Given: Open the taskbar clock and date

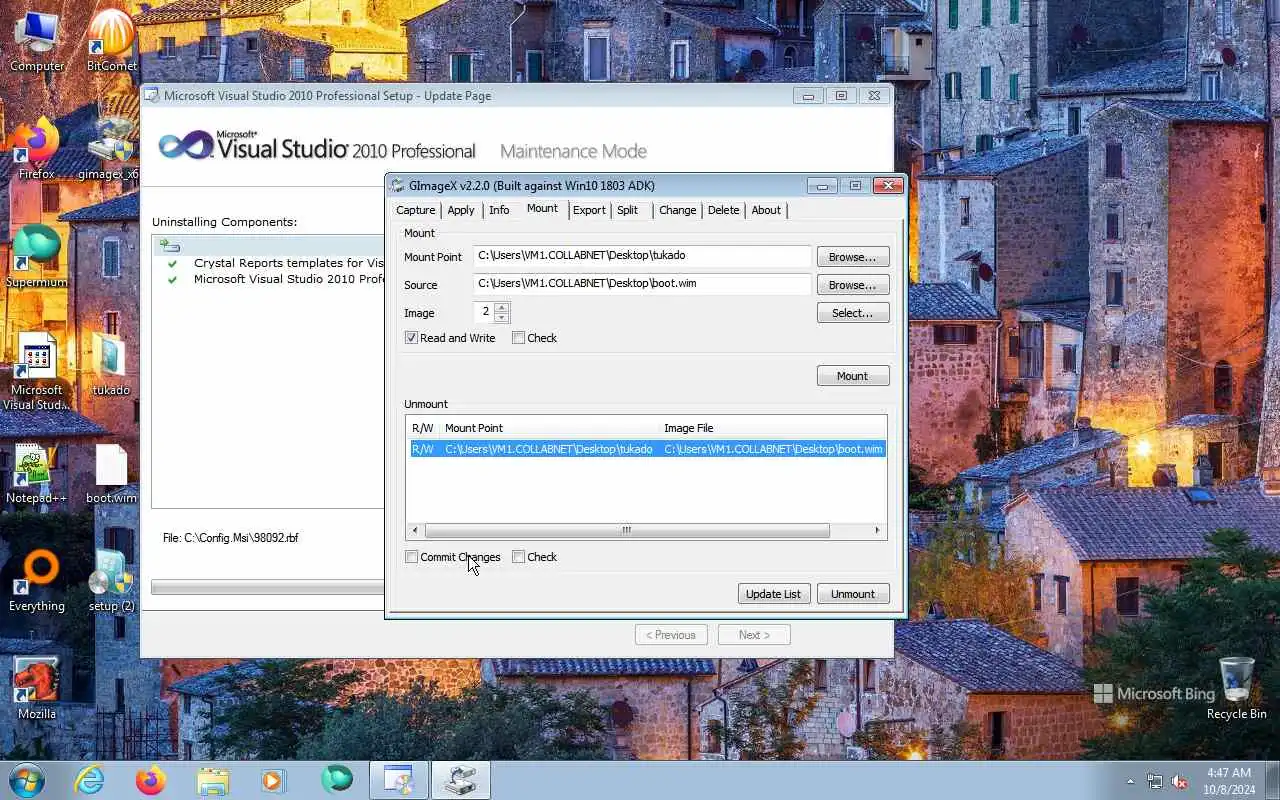Looking at the screenshot, I should point(1228,781).
